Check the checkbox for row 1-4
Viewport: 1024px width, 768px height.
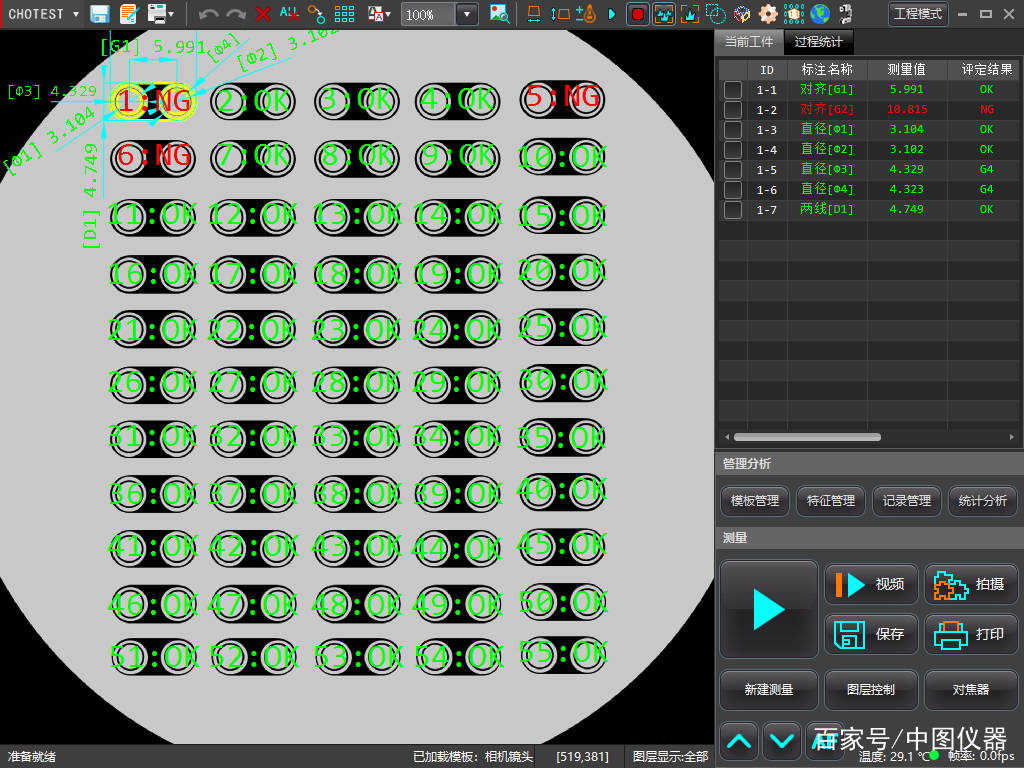pyautogui.click(x=733, y=150)
